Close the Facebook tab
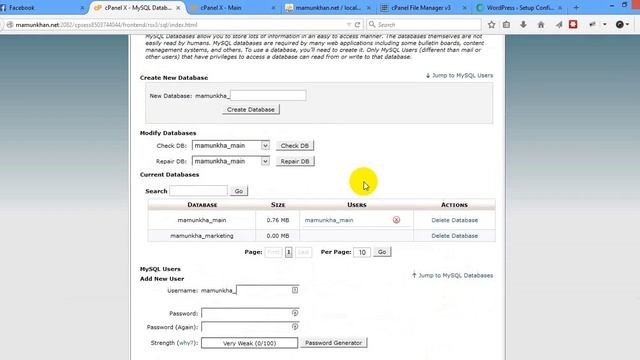The image size is (640, 360). (x=82, y=8)
